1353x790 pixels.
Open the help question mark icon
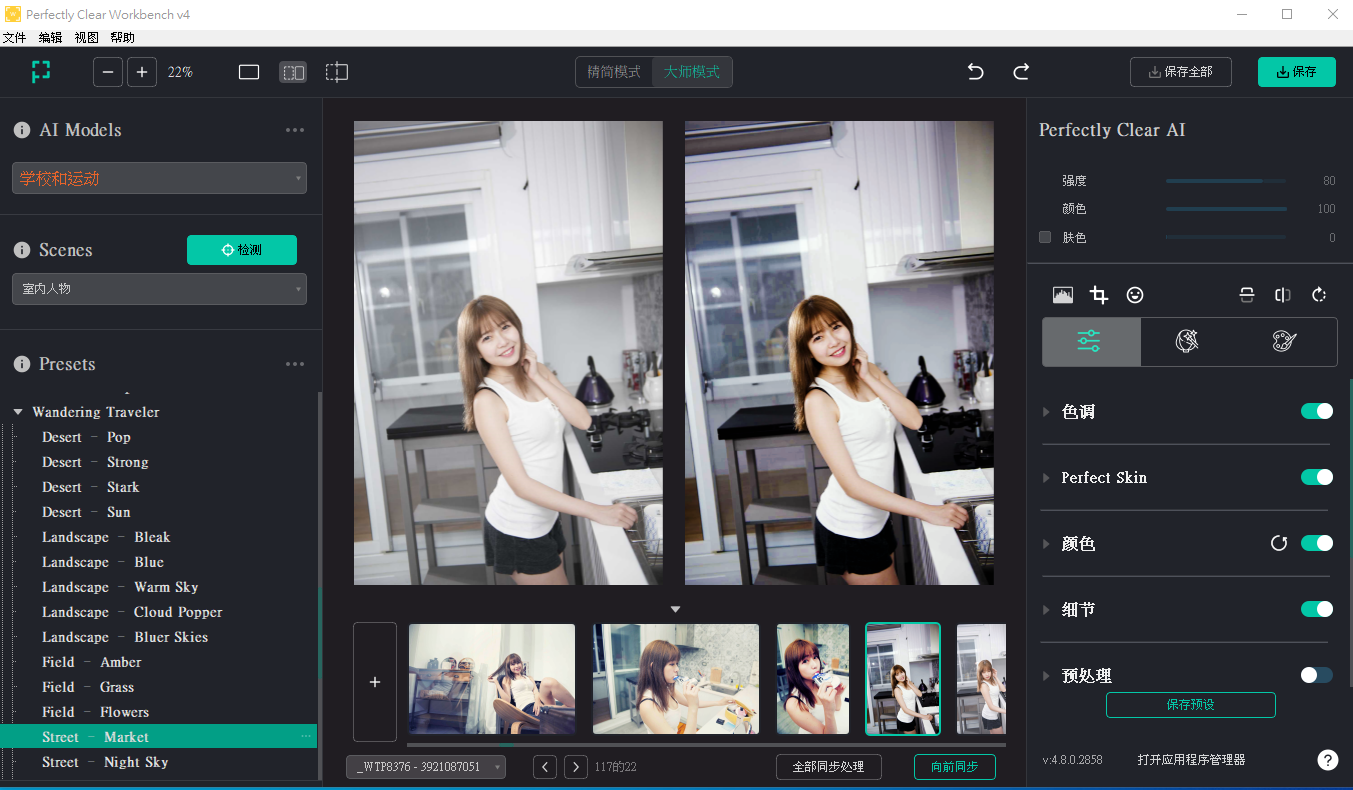coord(1327,760)
